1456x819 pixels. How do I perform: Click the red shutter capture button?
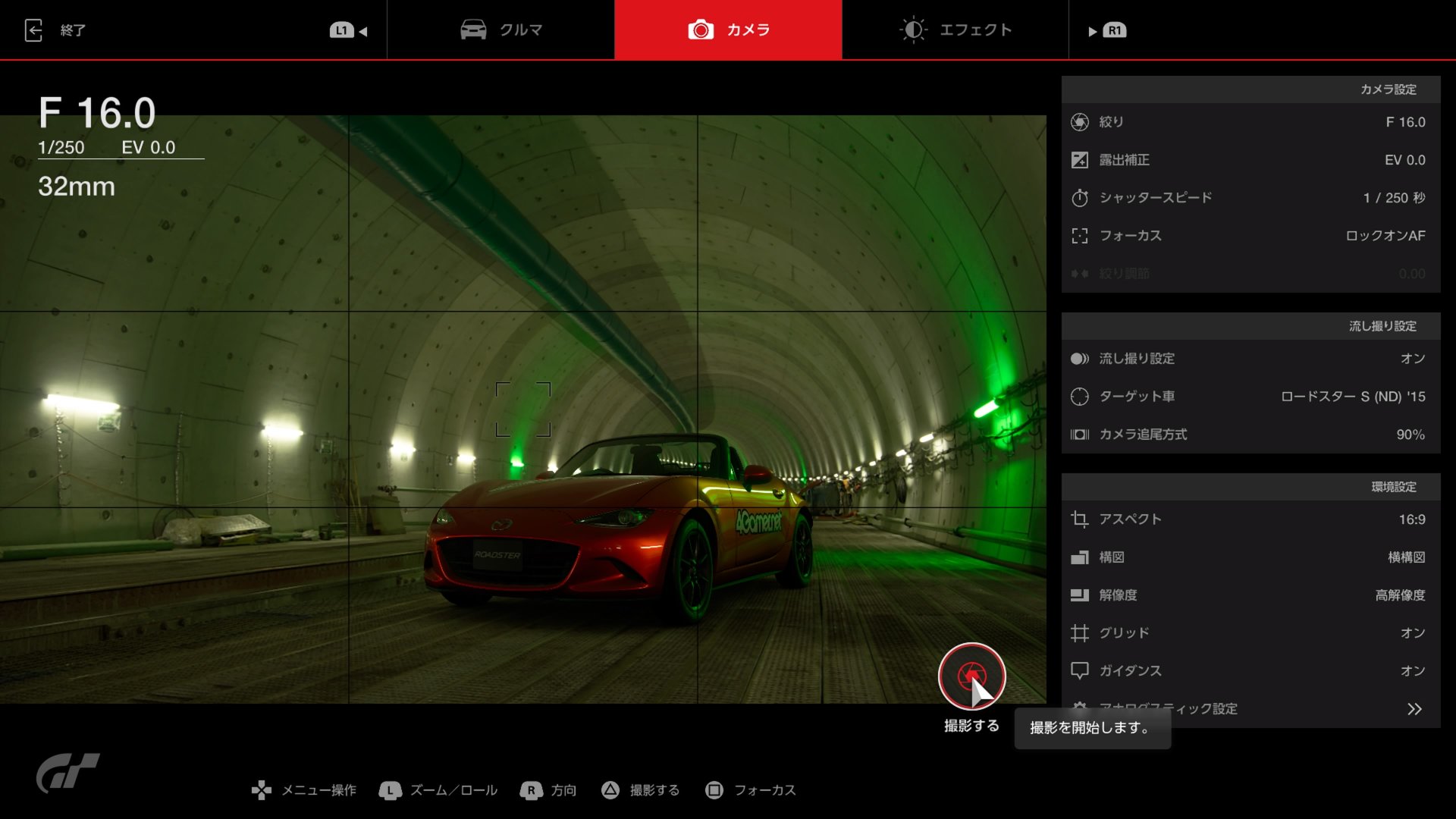click(971, 676)
